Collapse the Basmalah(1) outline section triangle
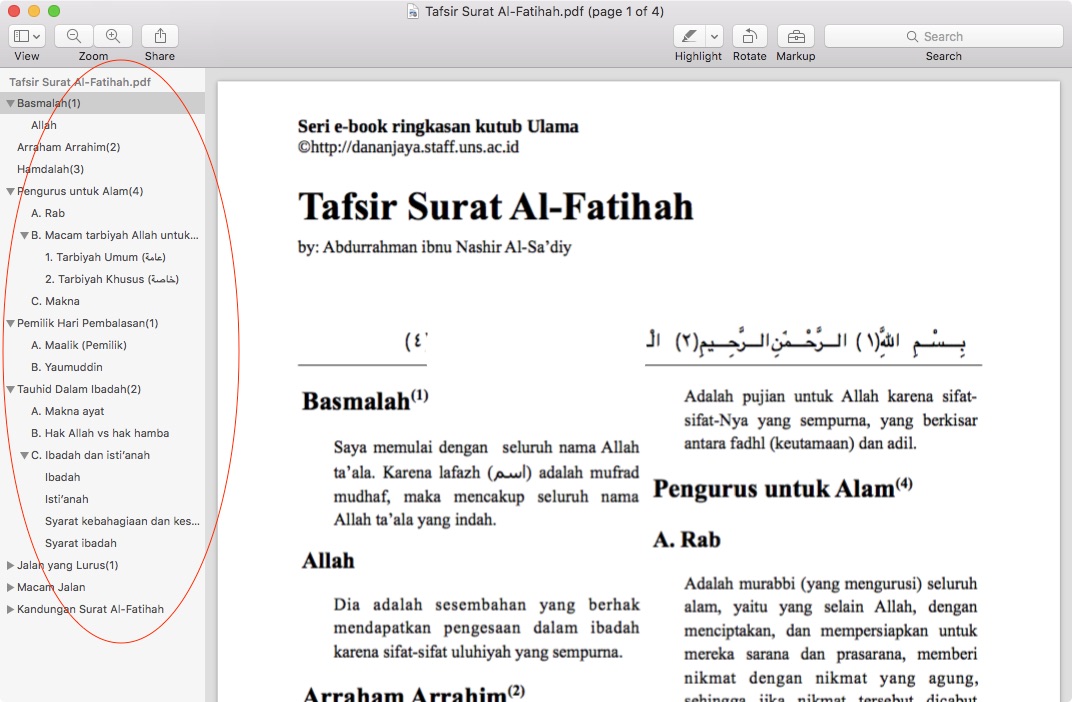 10,103
